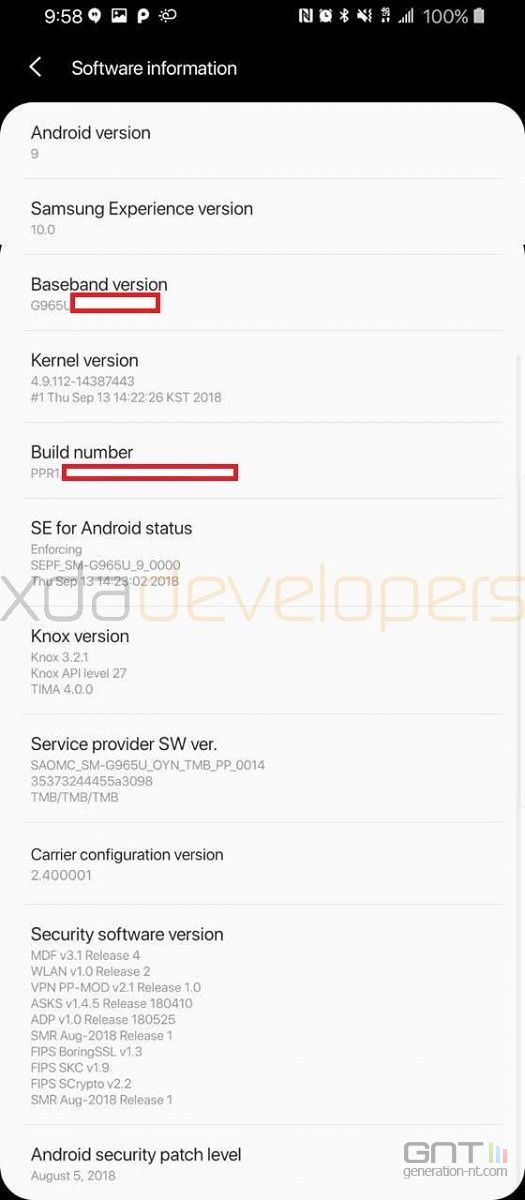This screenshot has width=525, height=1200.
Task: Tap Carrier configuration version row
Action: (x=262, y=864)
